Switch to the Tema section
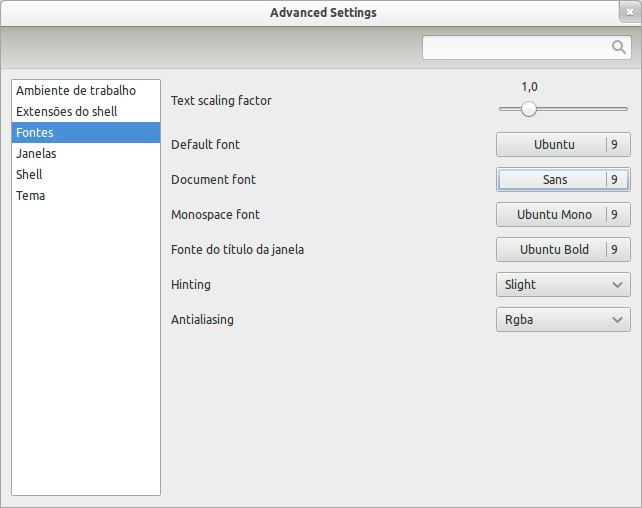The height and width of the screenshot is (508, 642). pos(31,195)
